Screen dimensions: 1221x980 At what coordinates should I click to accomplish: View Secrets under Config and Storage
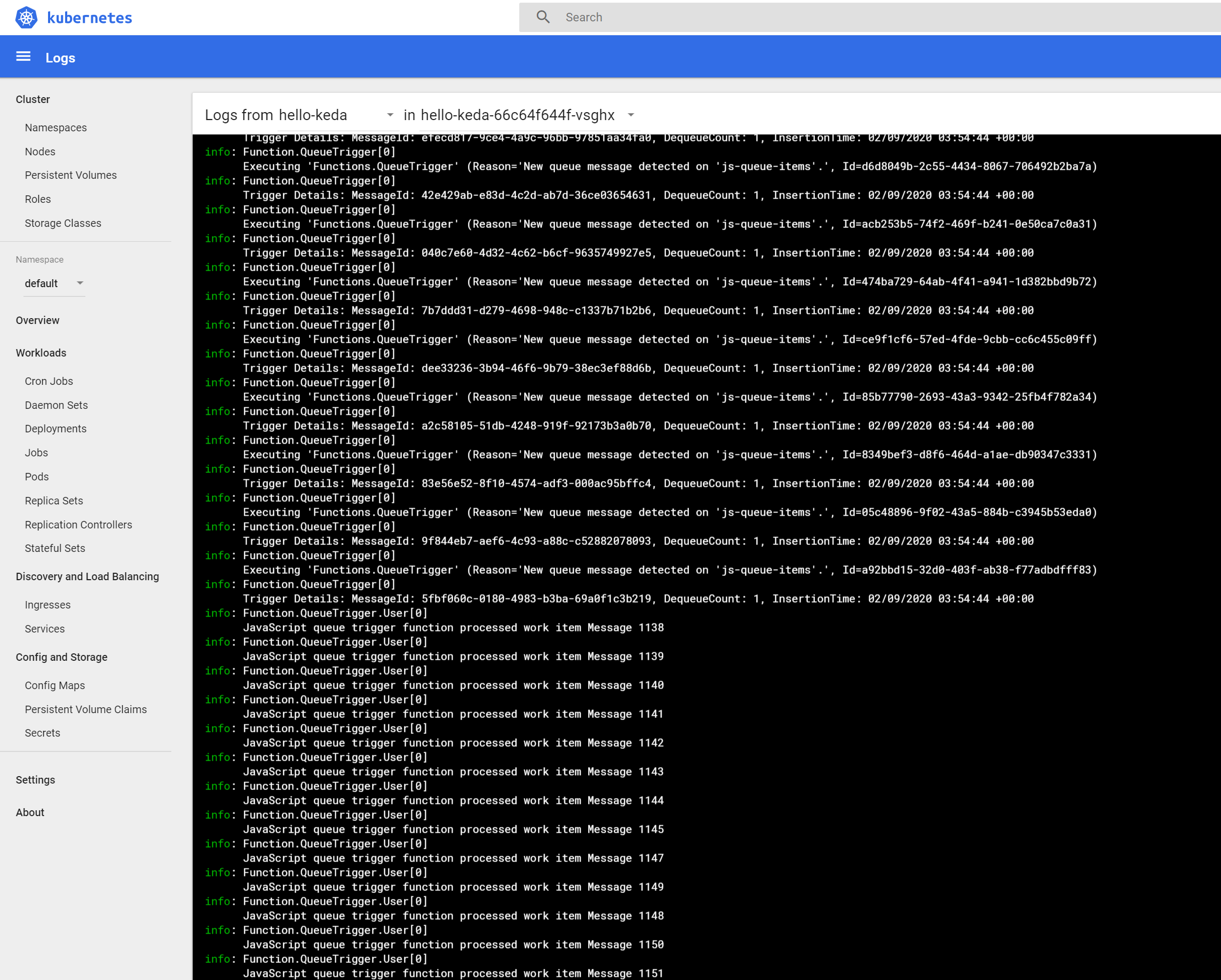tap(42, 732)
